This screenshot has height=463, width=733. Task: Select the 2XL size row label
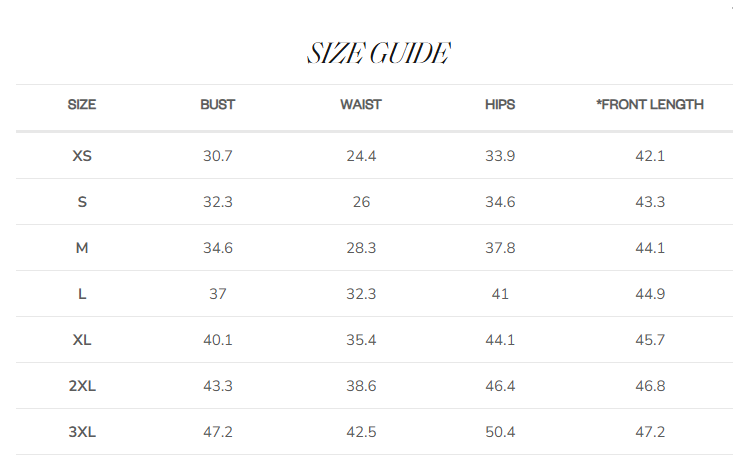82,386
